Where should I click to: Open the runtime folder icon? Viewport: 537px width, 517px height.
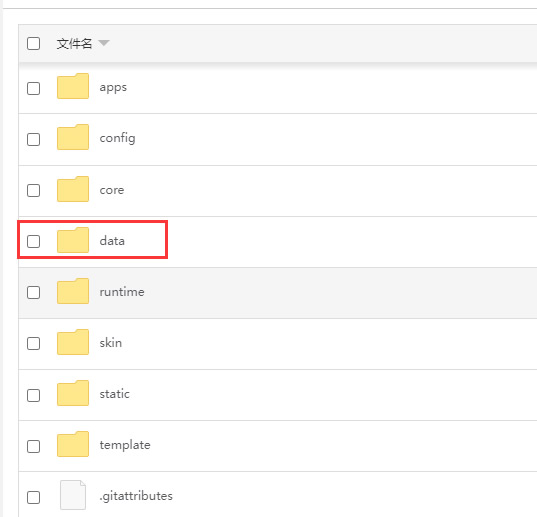[x=73, y=291]
